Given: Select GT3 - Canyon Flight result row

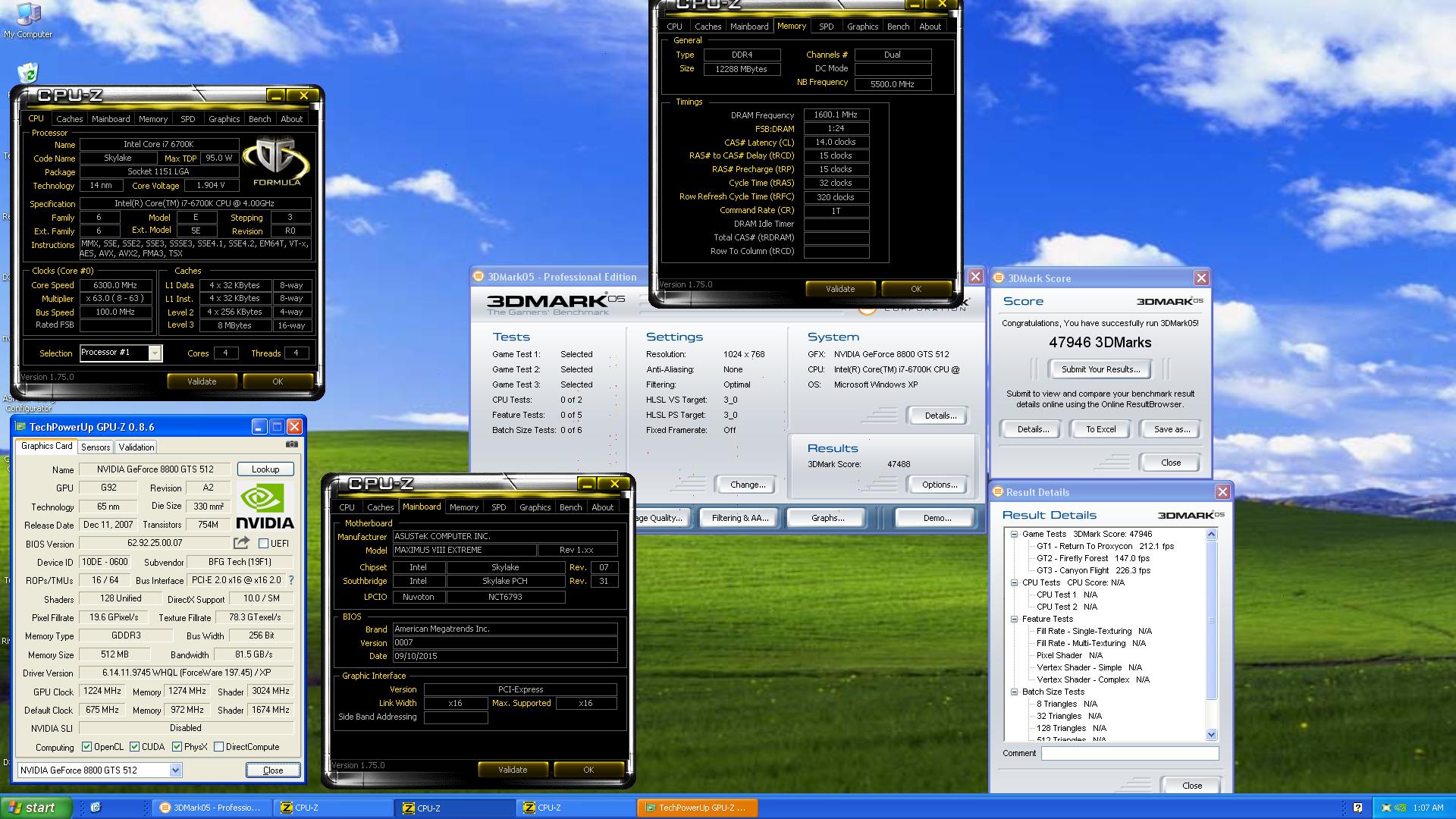Looking at the screenshot, I should (x=1094, y=570).
